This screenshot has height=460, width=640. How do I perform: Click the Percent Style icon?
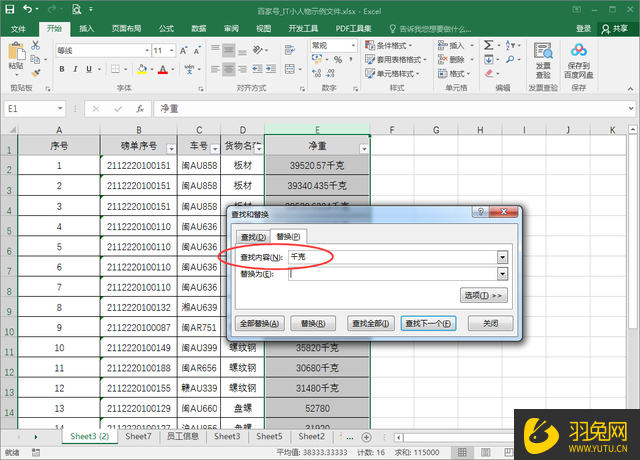338,60
